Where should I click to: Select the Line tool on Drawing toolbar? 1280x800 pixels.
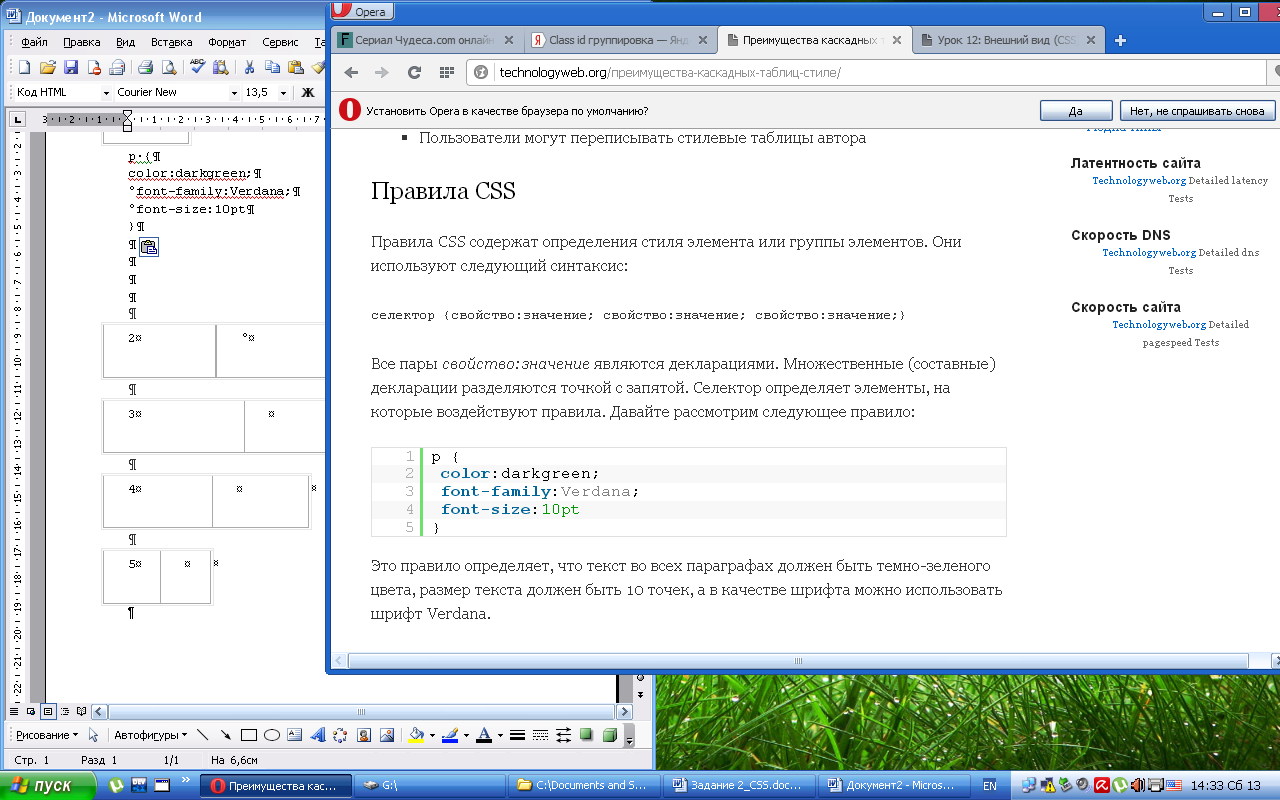[x=203, y=735]
